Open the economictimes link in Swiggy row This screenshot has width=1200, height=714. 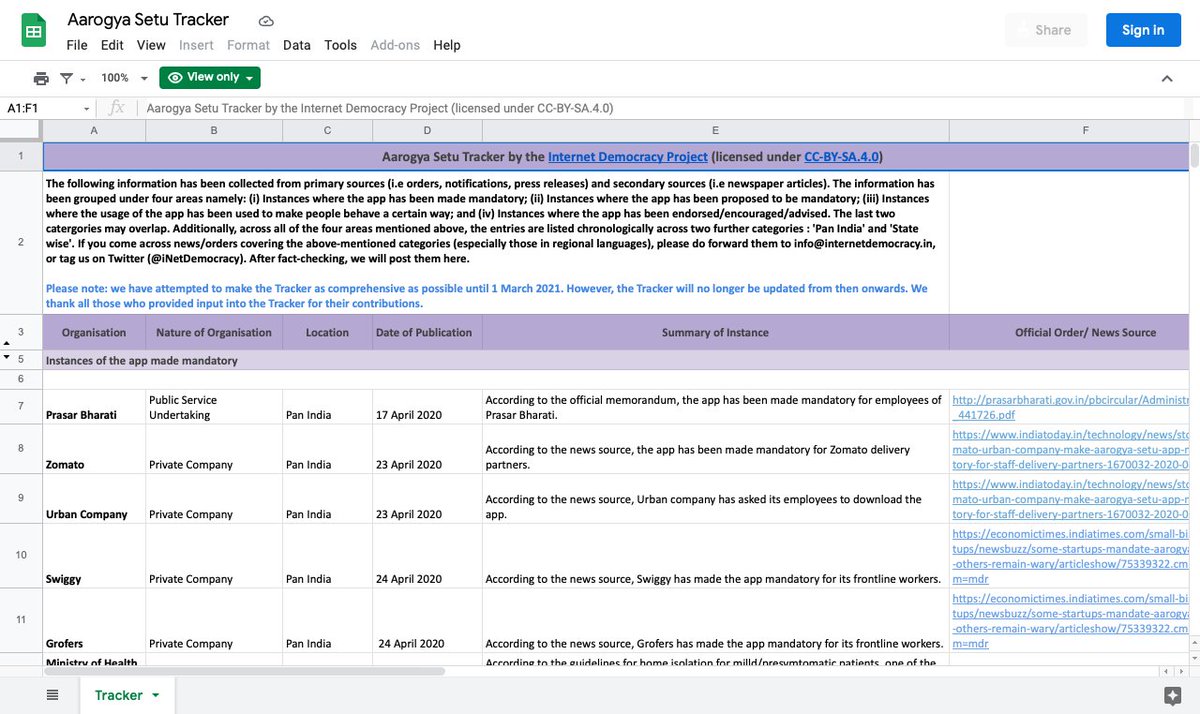(1070, 556)
